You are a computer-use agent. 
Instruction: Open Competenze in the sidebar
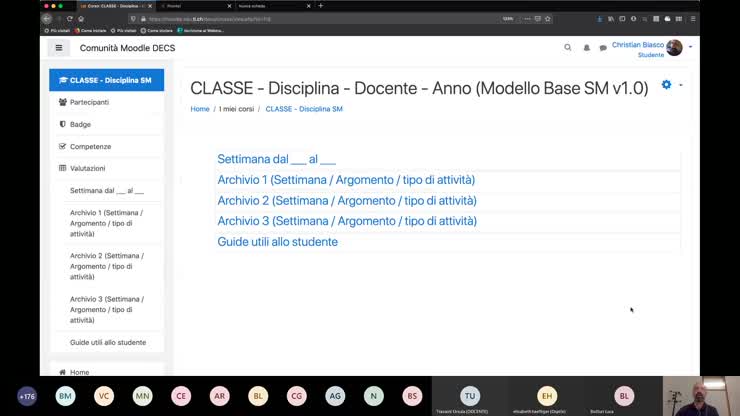tap(90, 146)
